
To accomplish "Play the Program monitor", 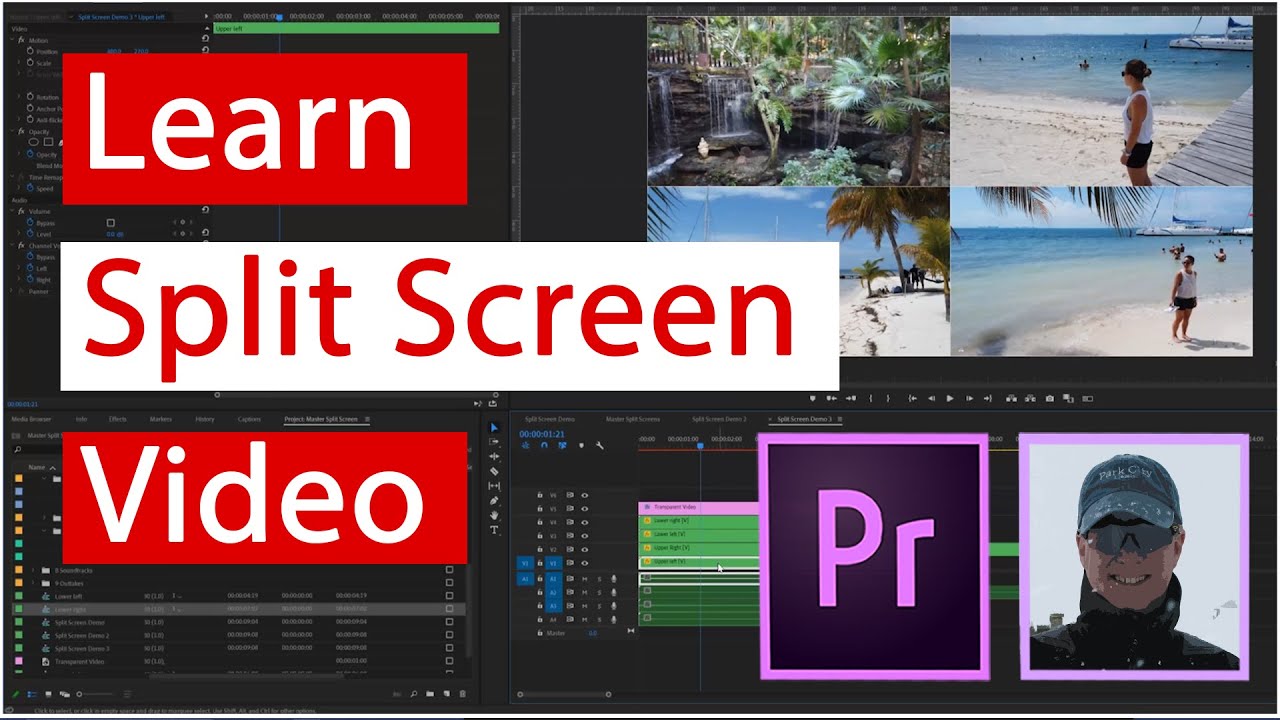I will (x=950, y=398).
